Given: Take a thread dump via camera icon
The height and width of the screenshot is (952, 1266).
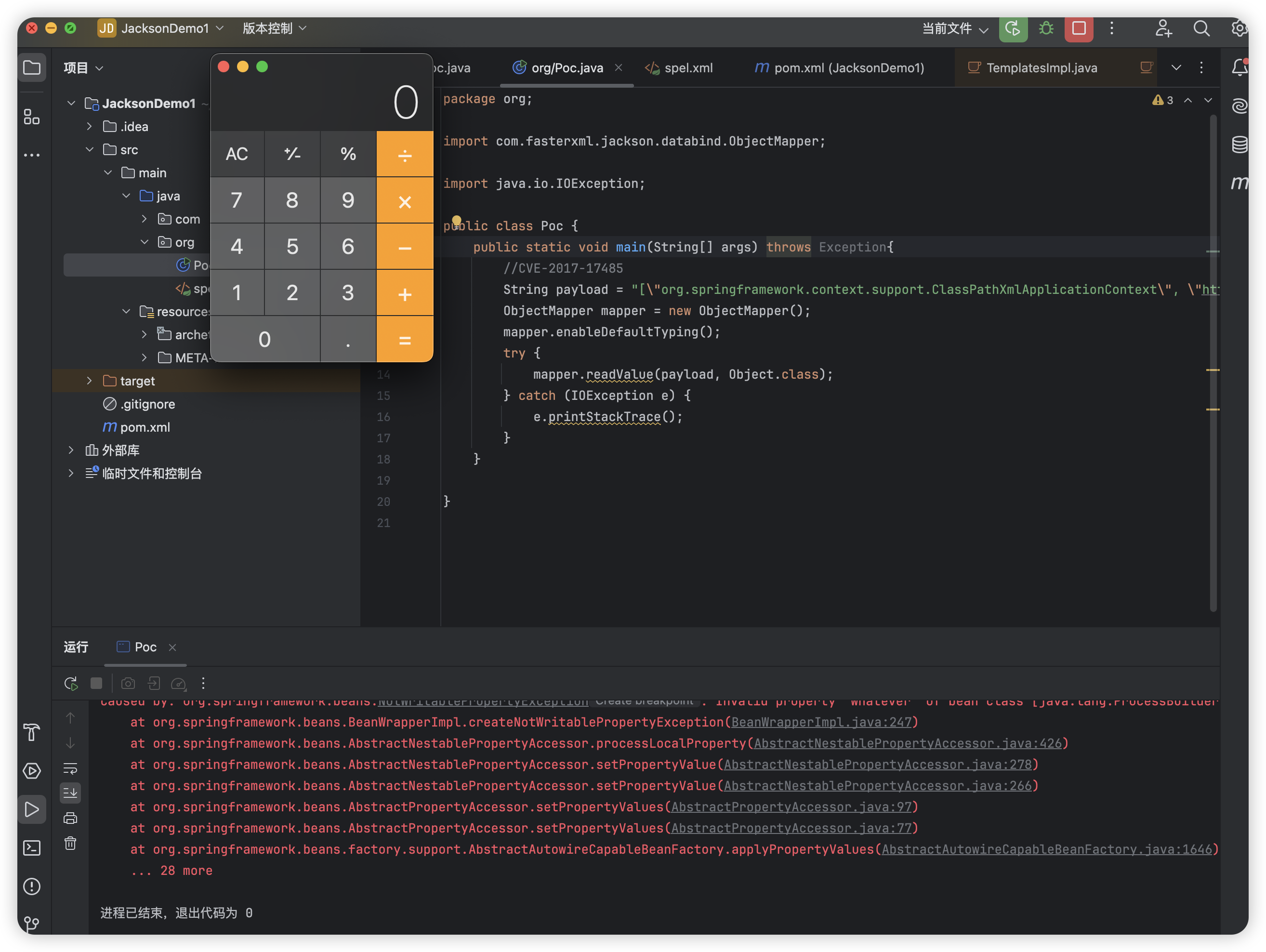Looking at the screenshot, I should (128, 683).
